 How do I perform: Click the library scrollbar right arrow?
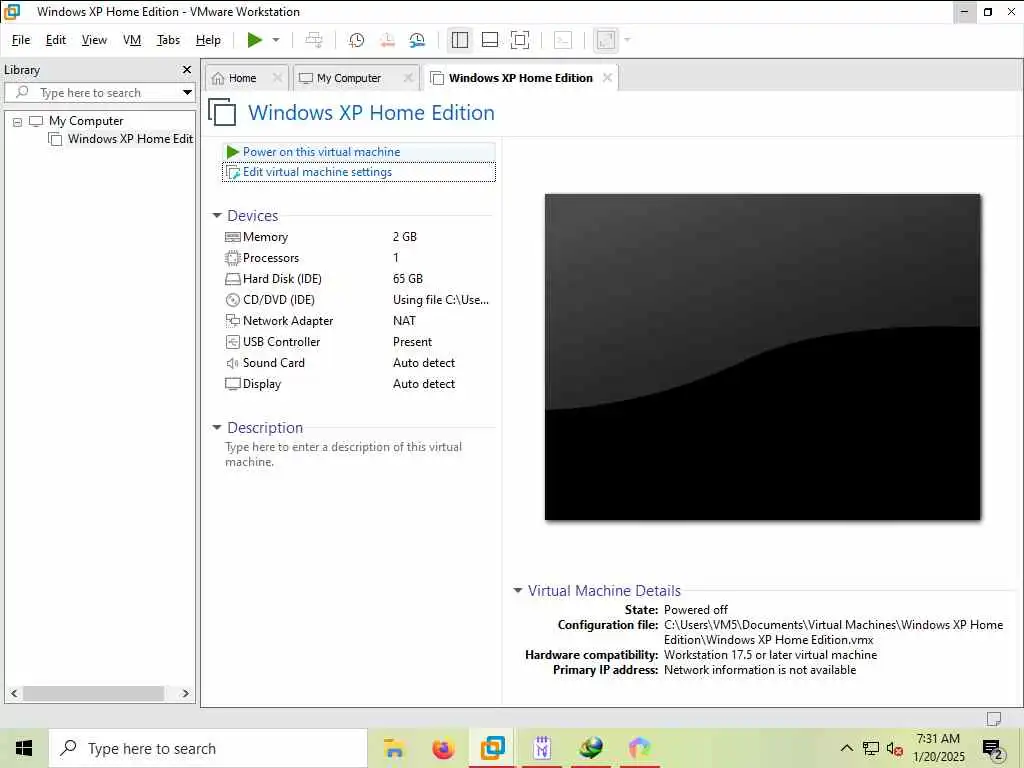[185, 694]
